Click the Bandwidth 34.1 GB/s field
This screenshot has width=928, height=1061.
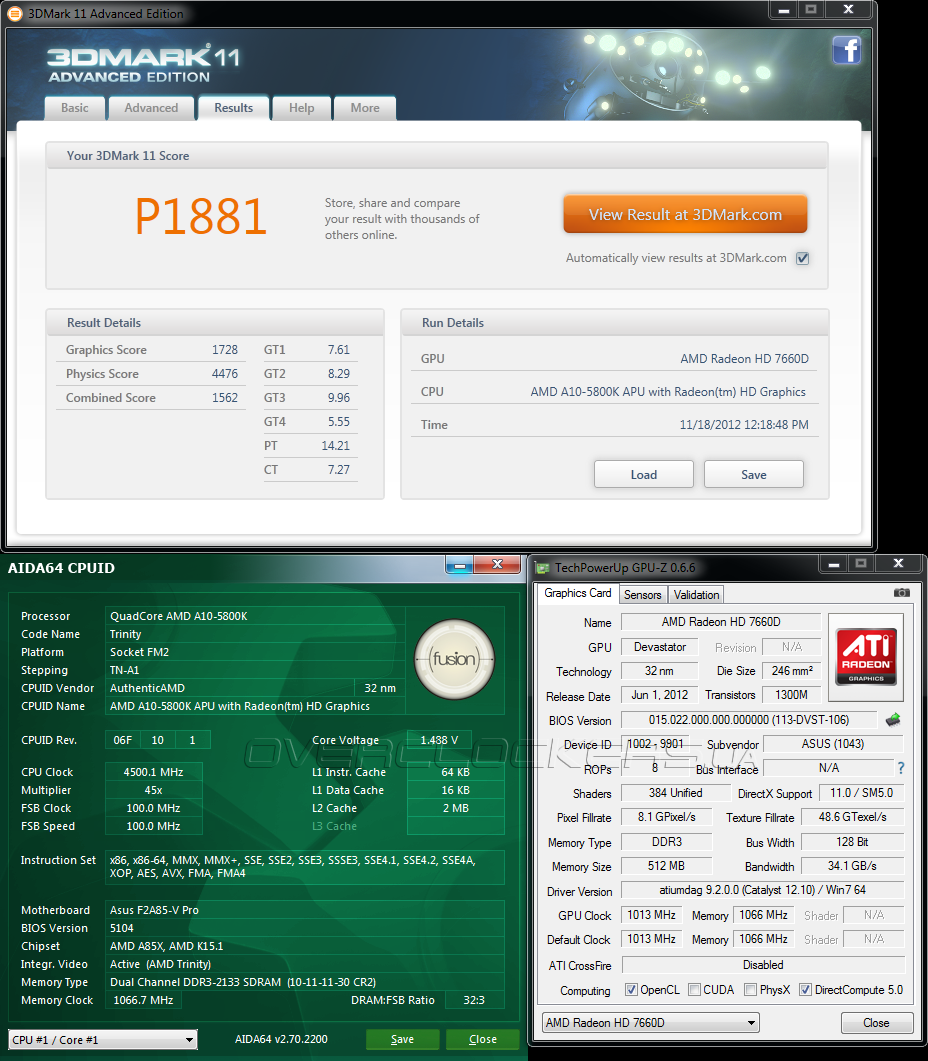coord(852,866)
